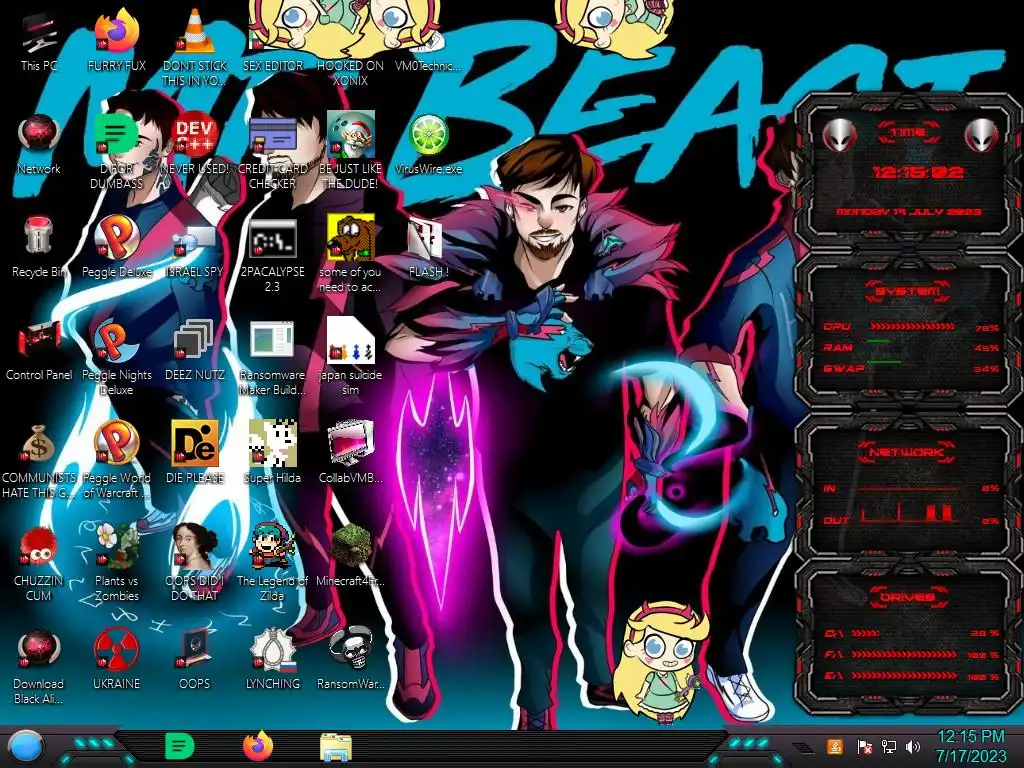Click the right alien head in TIME widget
The image size is (1024, 768).
982,136
